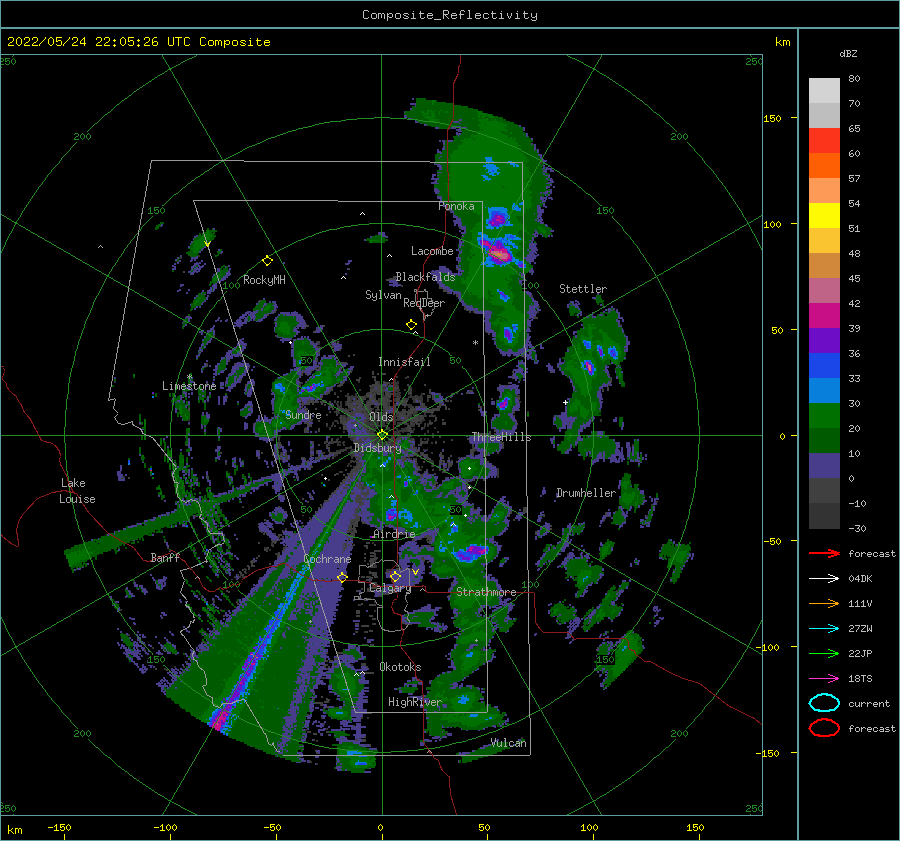The width and height of the screenshot is (900, 841).
Task: Click the Airdrie label
Action: 394,534
